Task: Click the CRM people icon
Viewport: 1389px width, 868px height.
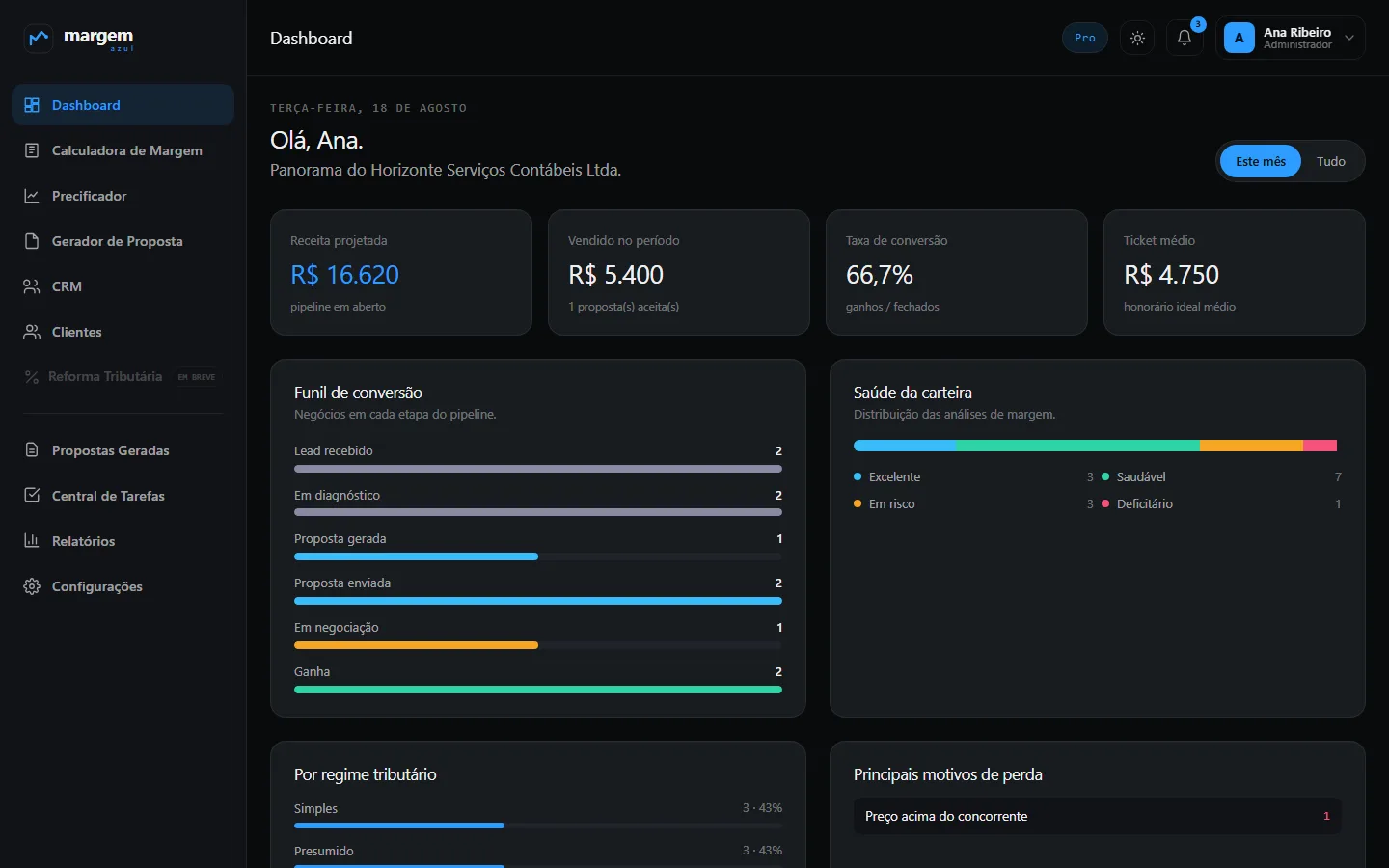Action: click(x=32, y=286)
